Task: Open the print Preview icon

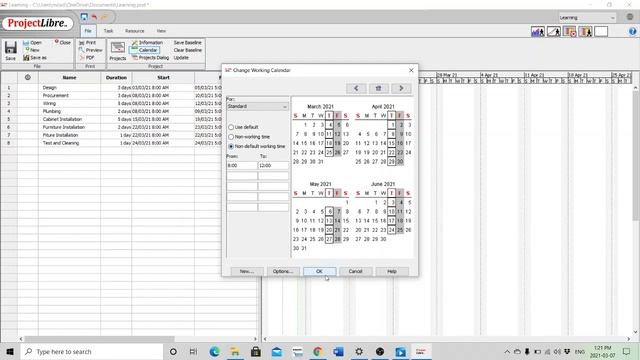Action: pyautogui.click(x=82, y=50)
